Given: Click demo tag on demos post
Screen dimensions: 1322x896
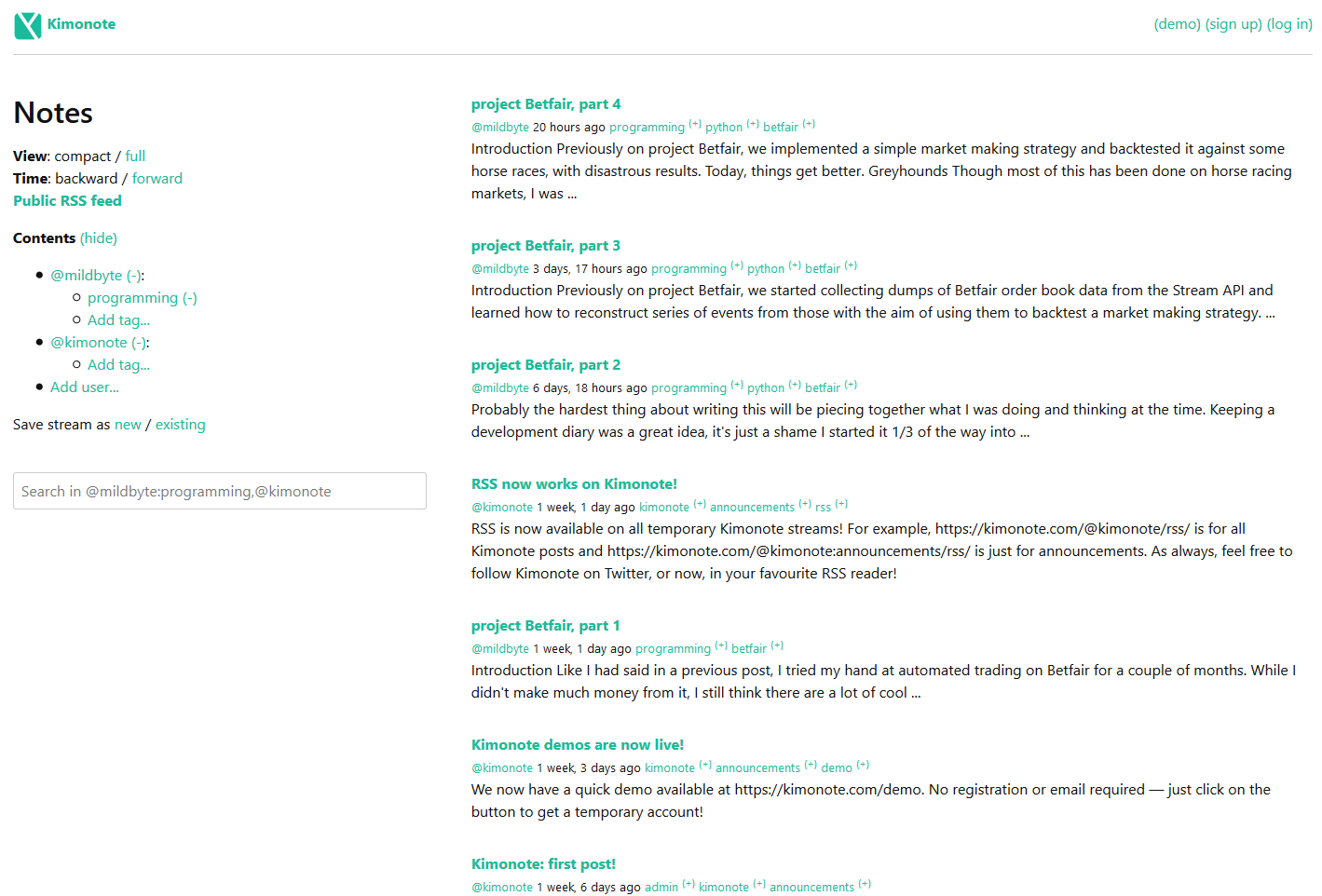Looking at the screenshot, I should (837, 768).
